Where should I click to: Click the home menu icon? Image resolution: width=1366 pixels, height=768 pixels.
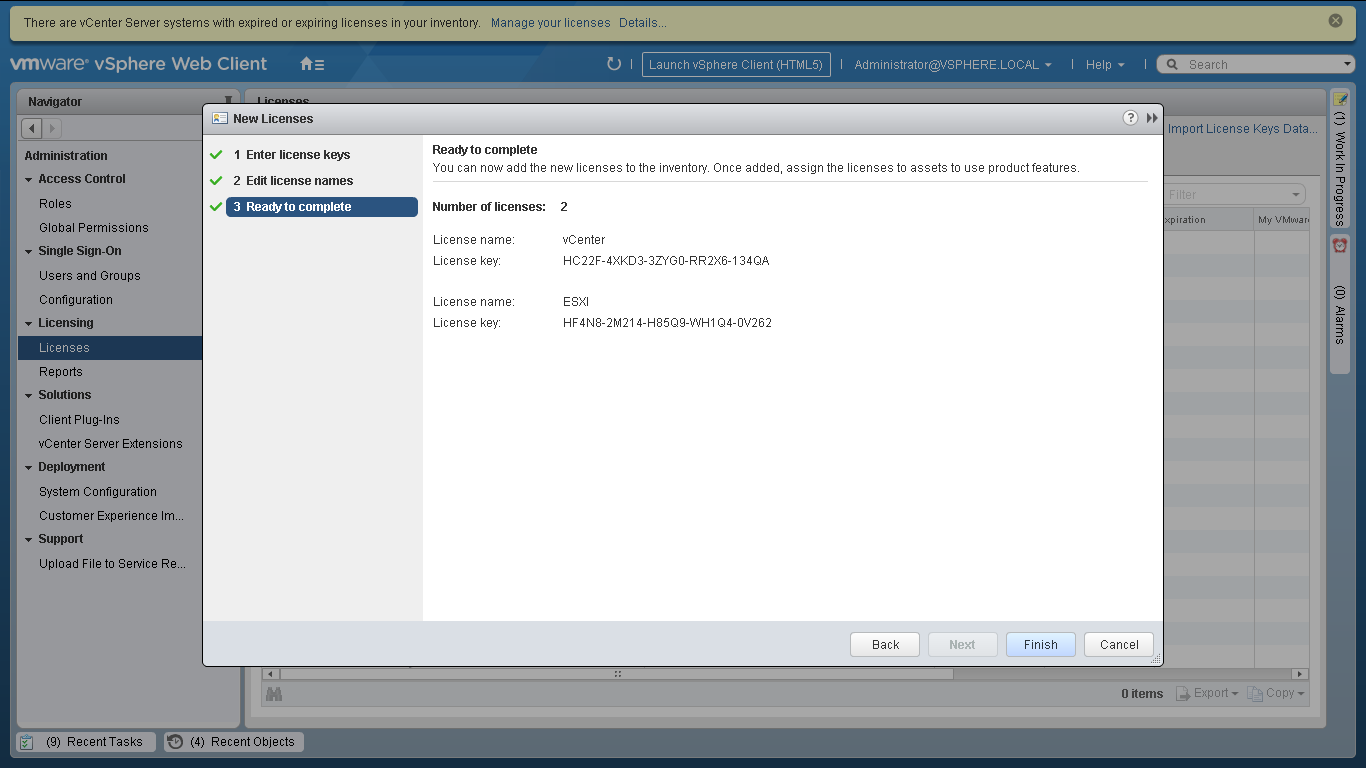click(311, 64)
